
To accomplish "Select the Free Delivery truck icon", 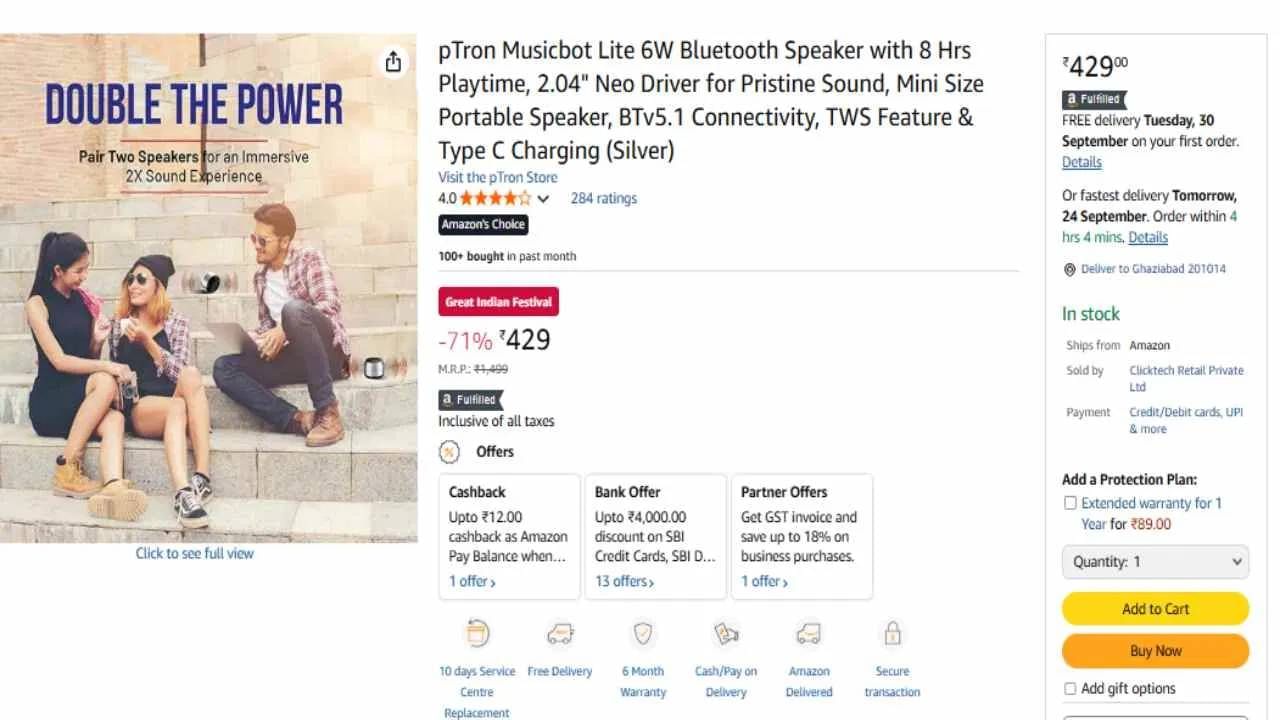I will (560, 633).
